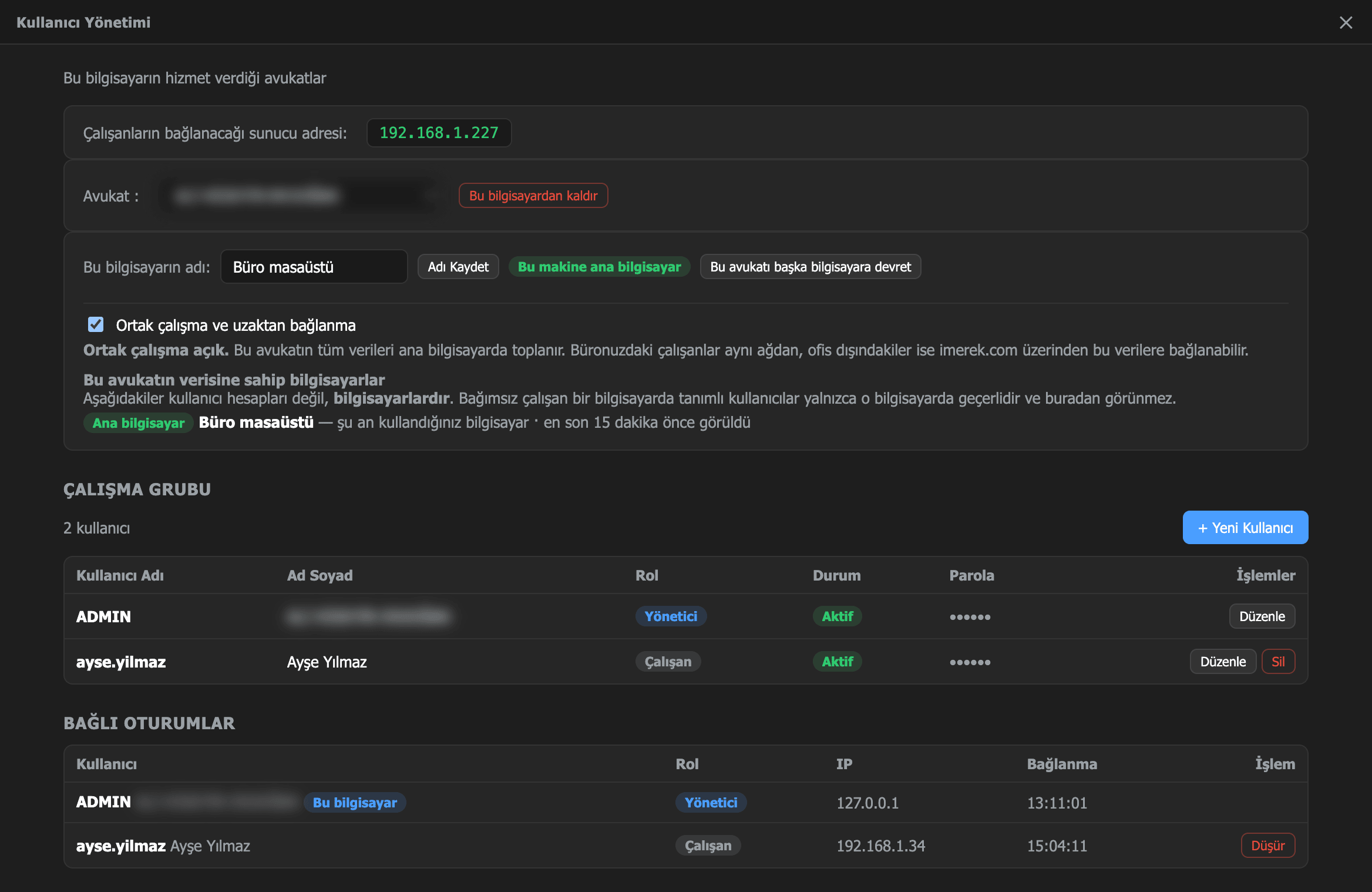Click Kullanıcı Adı column header
Screen dimensions: 1372x892
click(120, 575)
